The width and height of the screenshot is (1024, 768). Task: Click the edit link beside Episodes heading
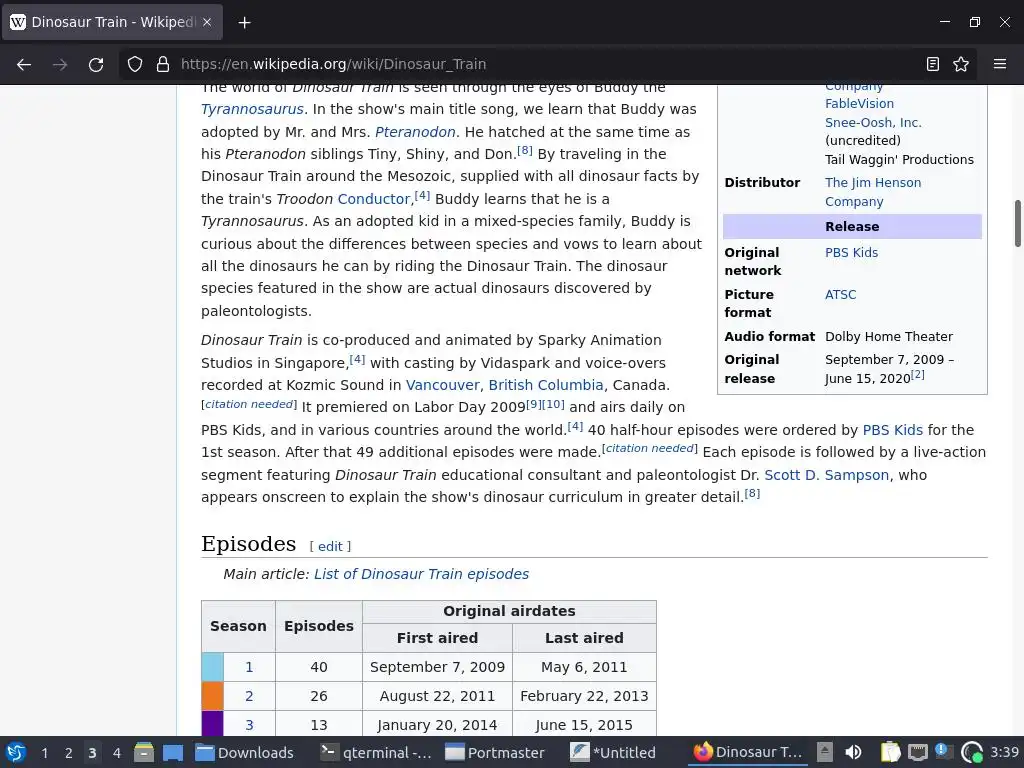pos(330,547)
